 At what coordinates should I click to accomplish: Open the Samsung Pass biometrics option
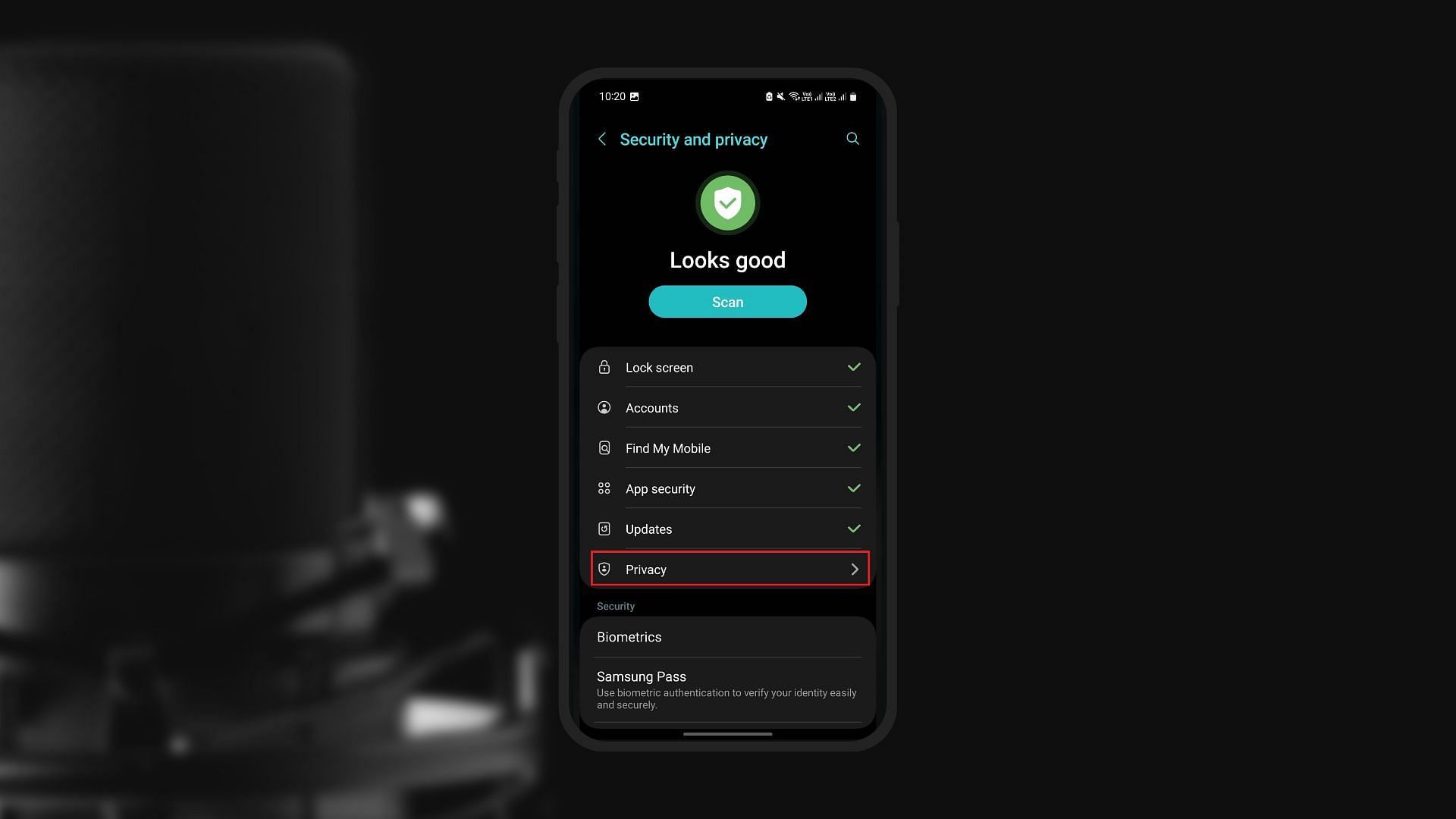(x=727, y=689)
